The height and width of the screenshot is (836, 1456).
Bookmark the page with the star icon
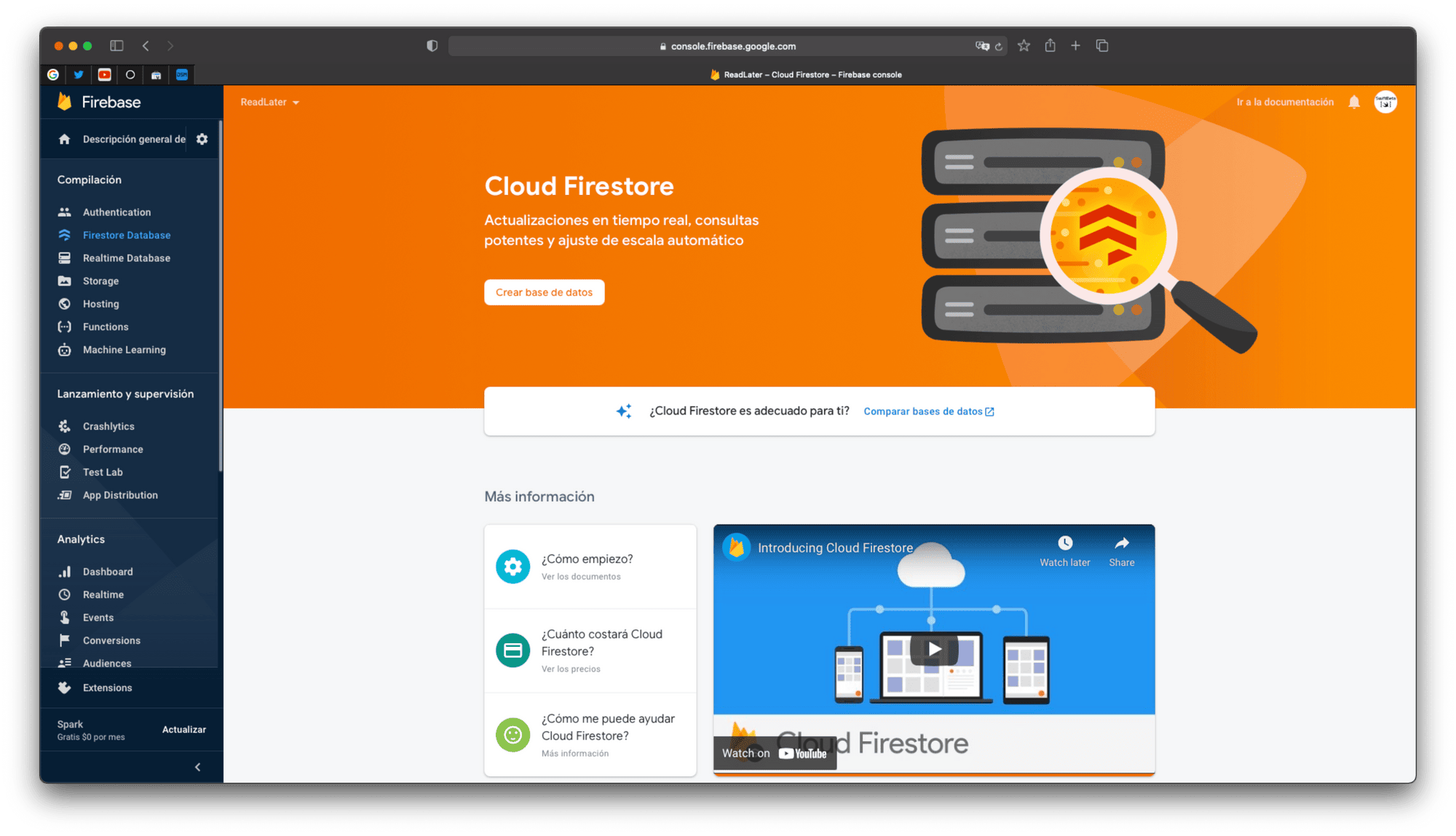coord(1024,46)
